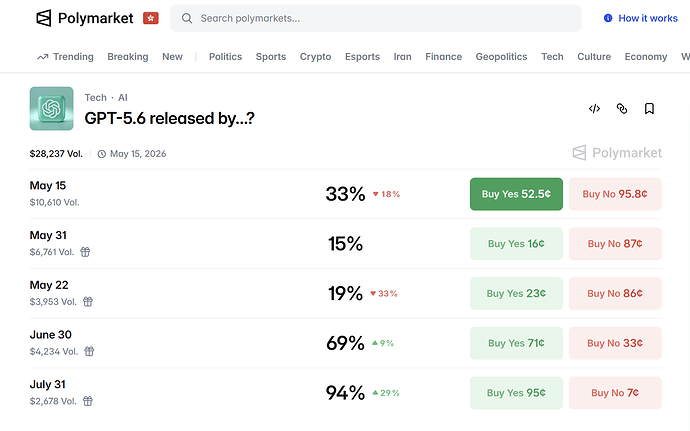Click the $6,761 Vol. text
This screenshot has width=690, height=431.
click(x=52, y=252)
